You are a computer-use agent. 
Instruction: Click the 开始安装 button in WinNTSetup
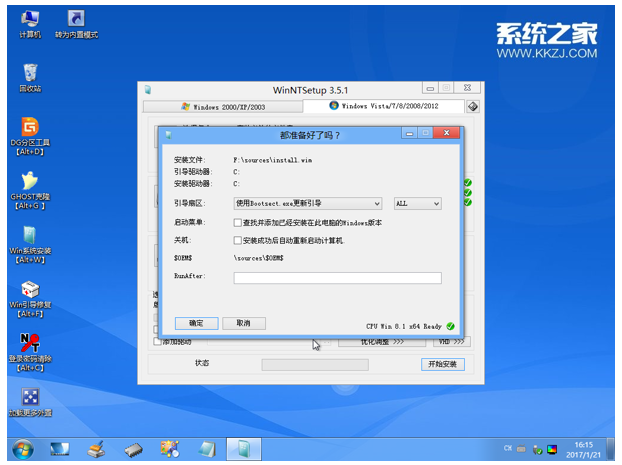(x=443, y=364)
